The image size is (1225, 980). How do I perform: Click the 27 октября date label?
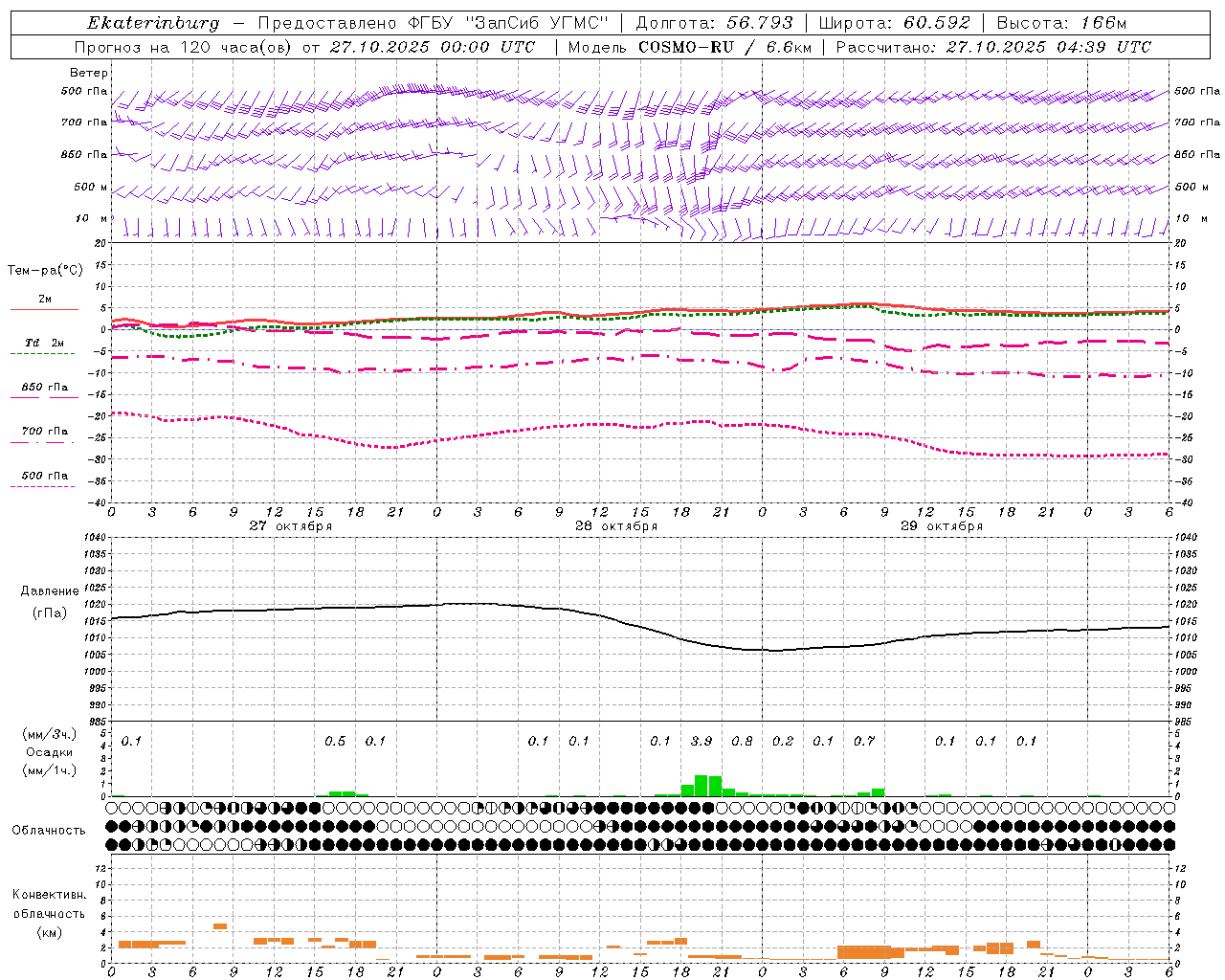tap(291, 526)
